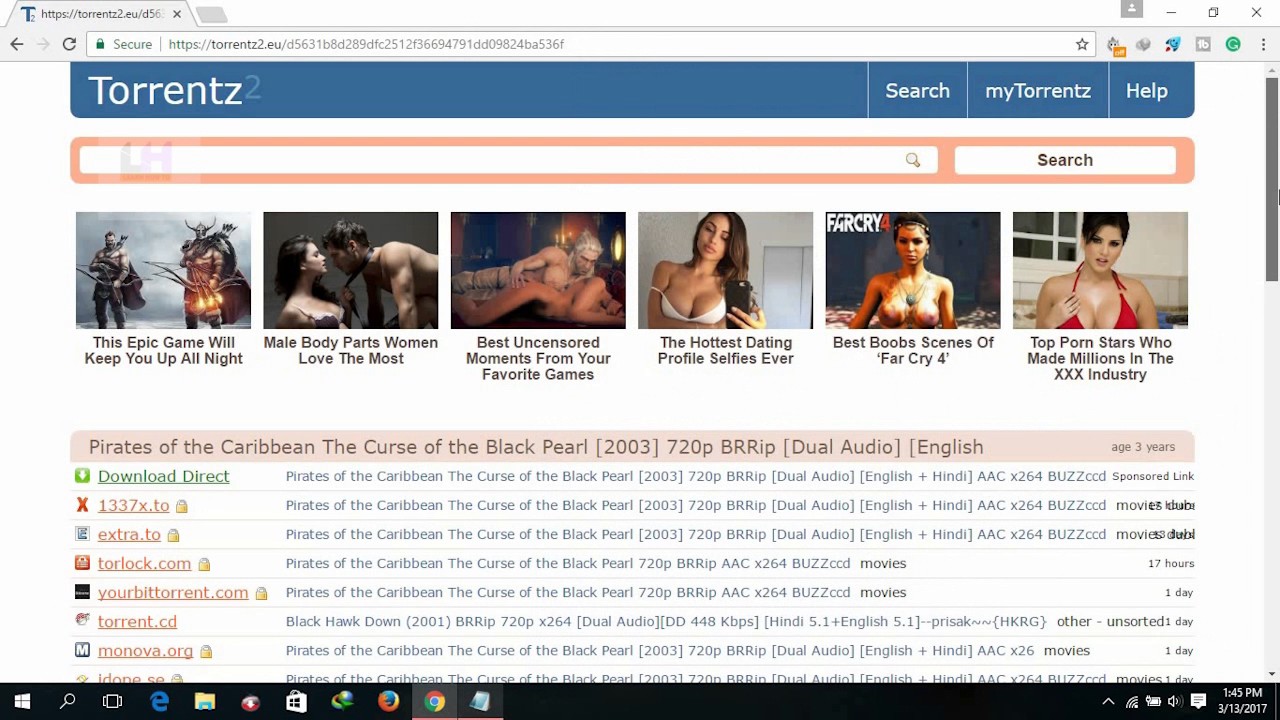Click the 'age 3 years' label
This screenshot has height=720, width=1280.
[1143, 447]
